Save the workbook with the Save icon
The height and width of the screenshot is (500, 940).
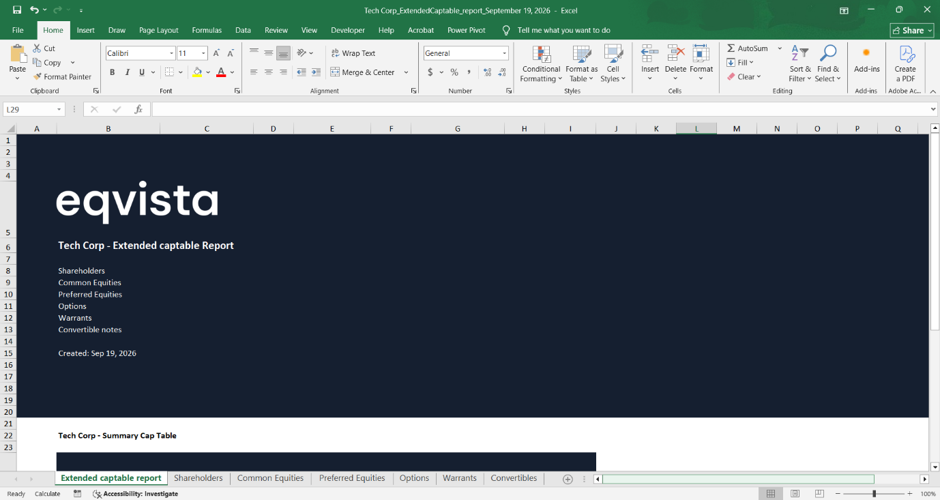(17, 10)
